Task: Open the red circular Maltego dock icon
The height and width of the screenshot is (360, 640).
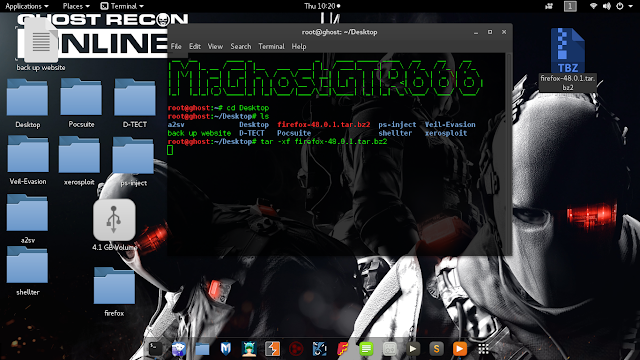Action: (296, 349)
